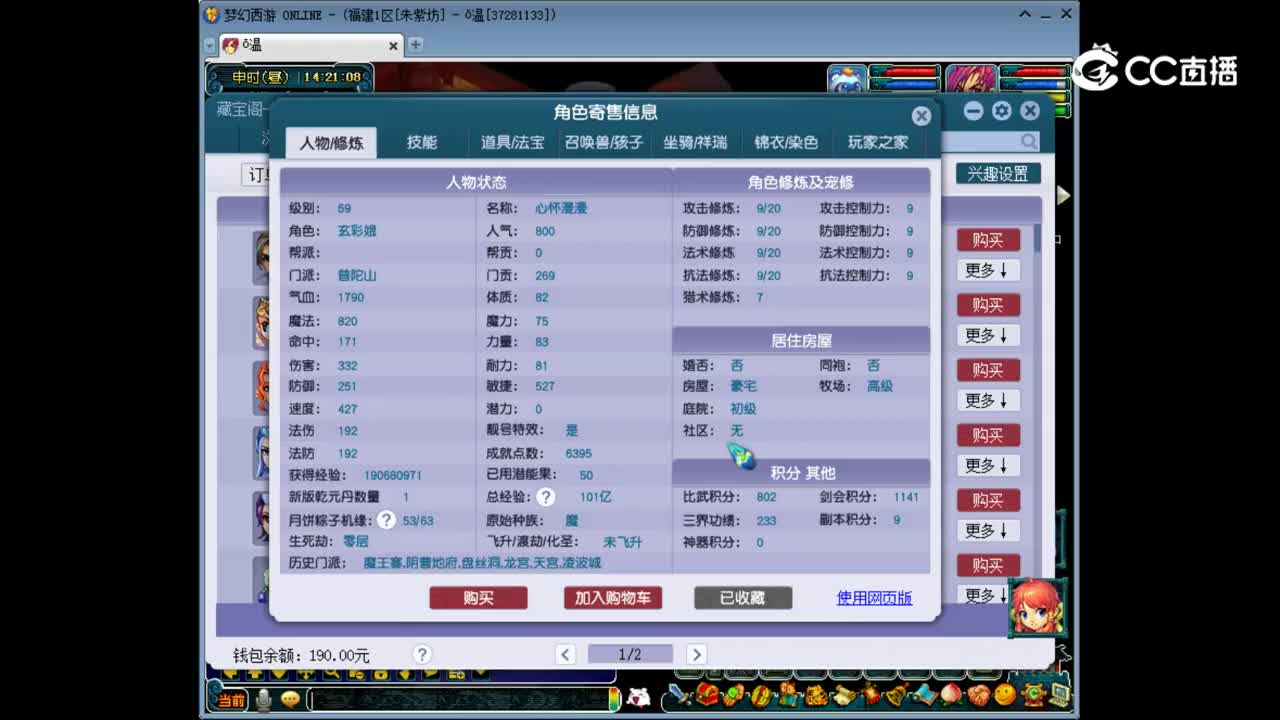Image resolution: width=1280 pixels, height=720 pixels.
Task: Click the scroll icon in bottom toolbar
Action: click(x=843, y=694)
